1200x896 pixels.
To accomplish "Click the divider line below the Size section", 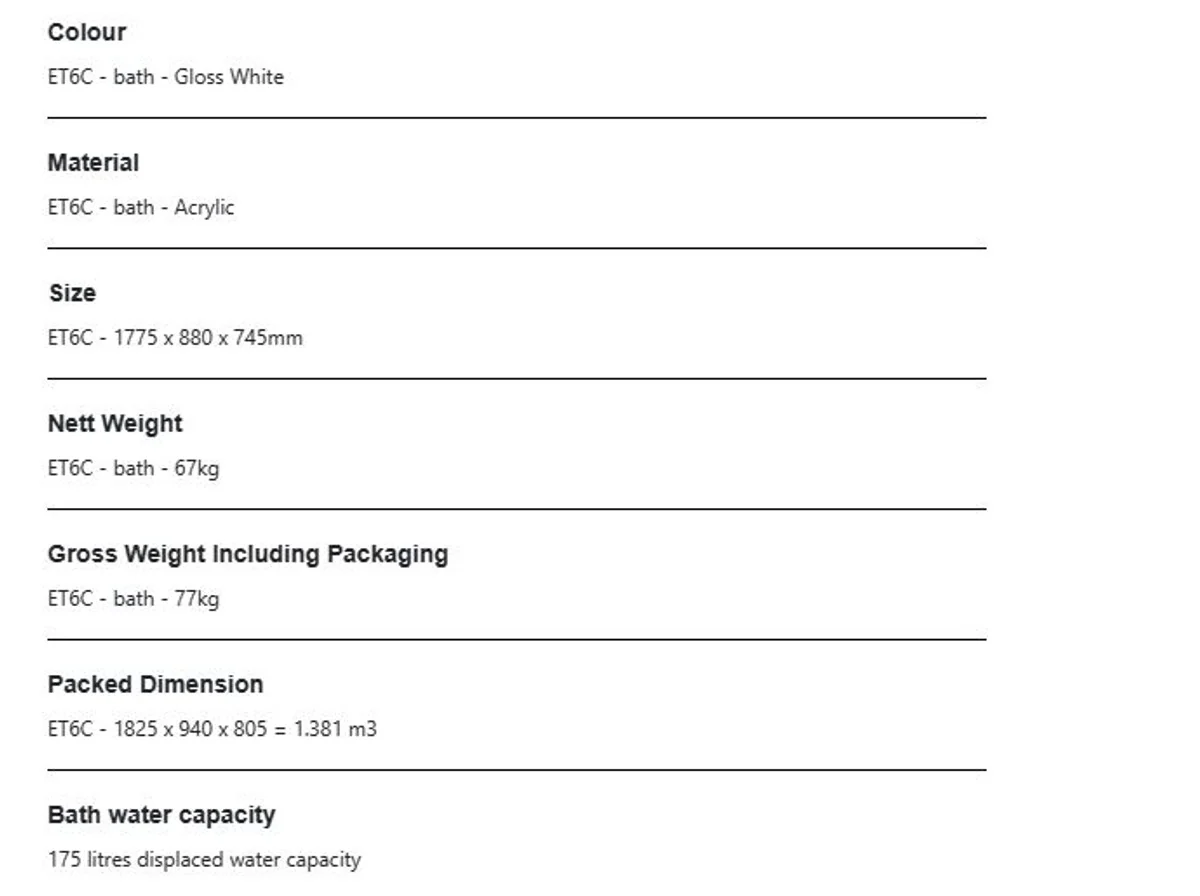I will click(516, 379).
